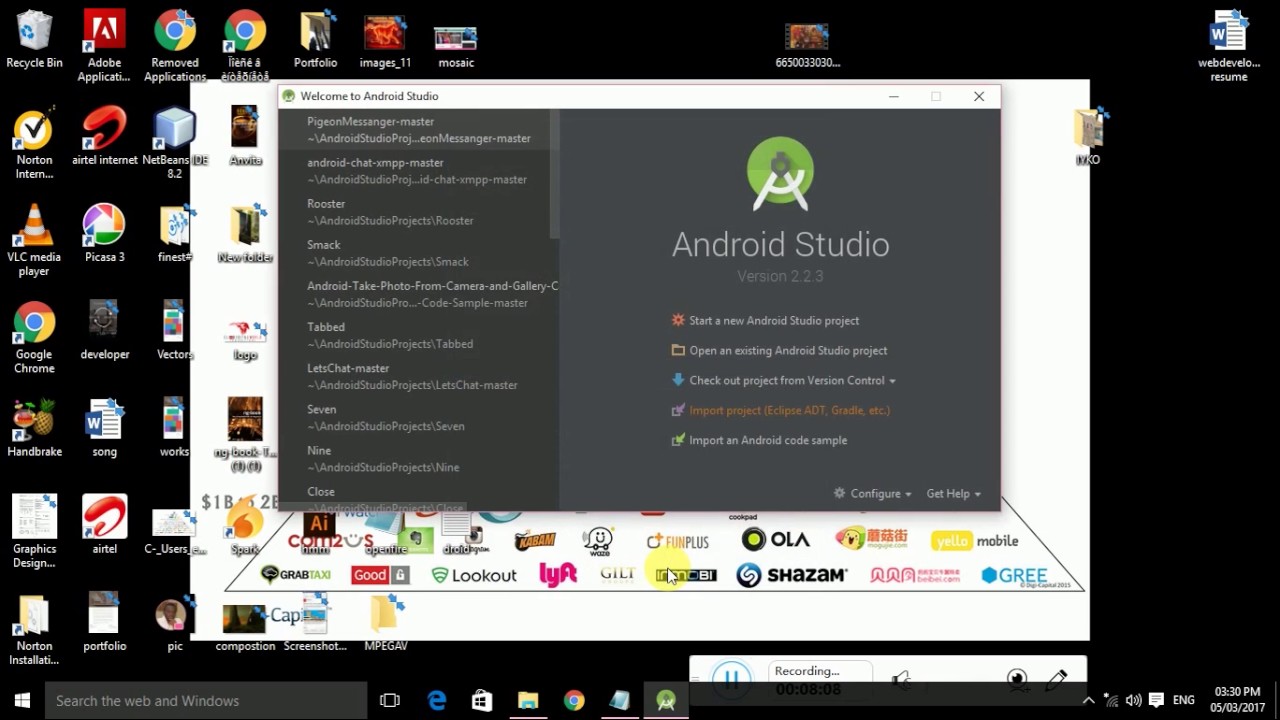
Task: Open the volume control in tray
Action: pos(1133,701)
